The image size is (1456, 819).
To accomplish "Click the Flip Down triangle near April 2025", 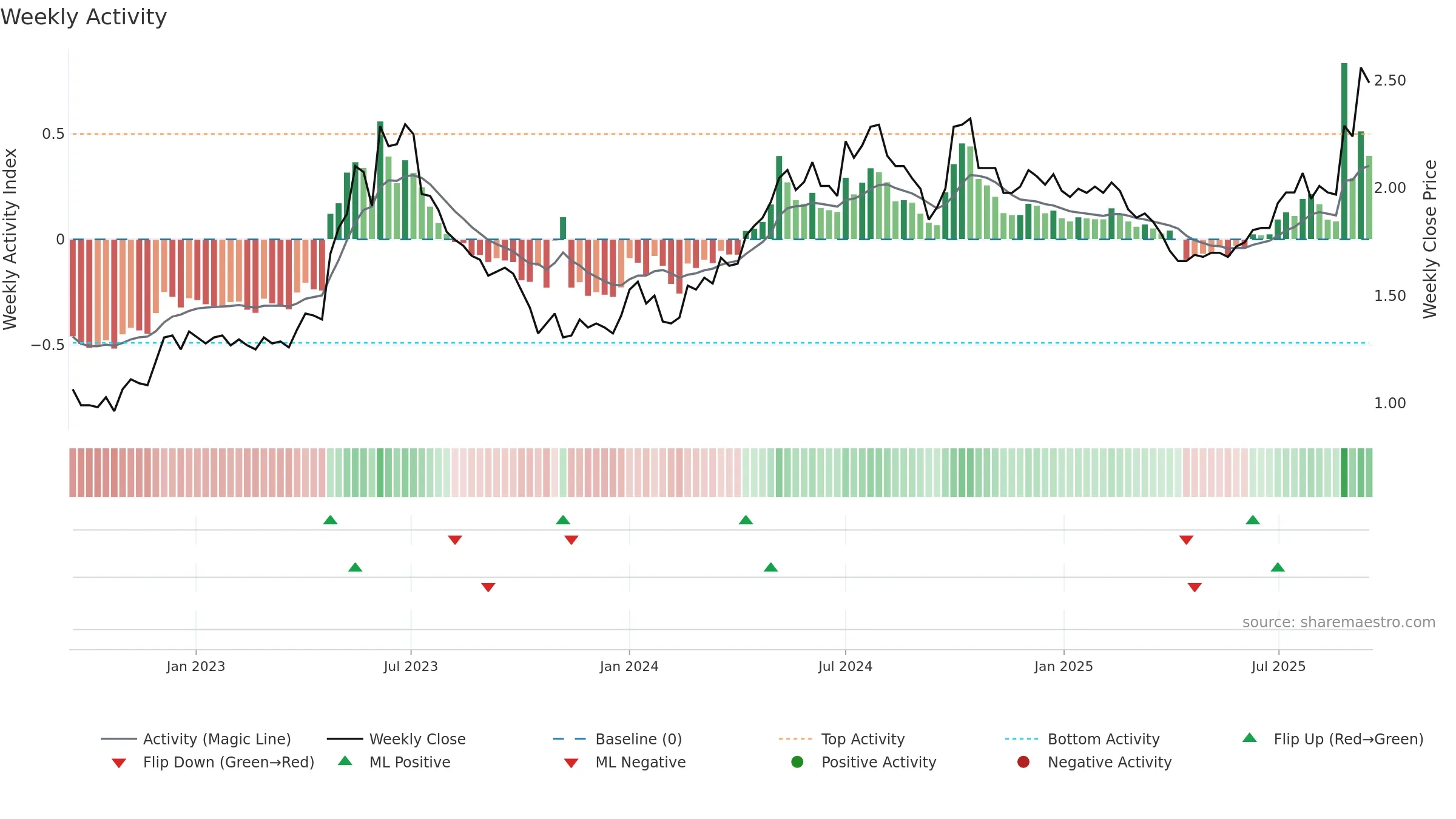I will pyautogui.click(x=1187, y=540).
